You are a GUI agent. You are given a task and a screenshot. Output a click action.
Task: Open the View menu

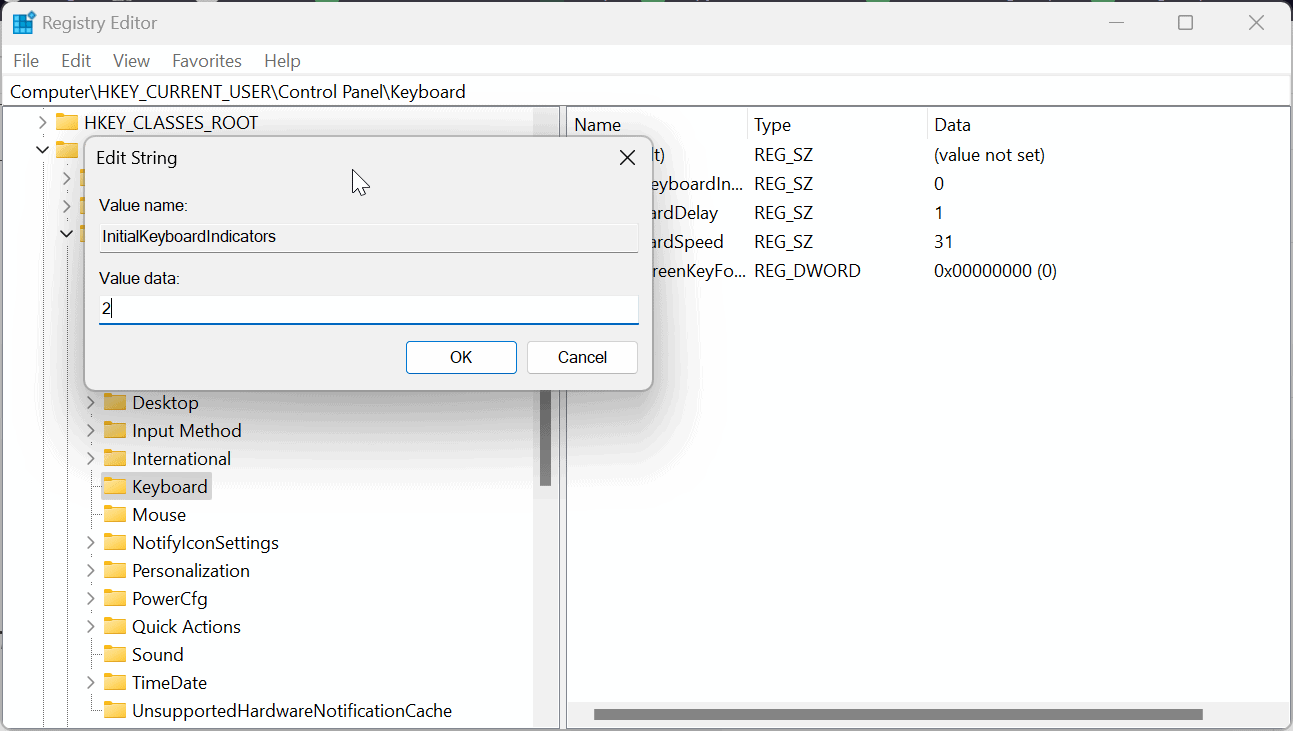pos(131,61)
